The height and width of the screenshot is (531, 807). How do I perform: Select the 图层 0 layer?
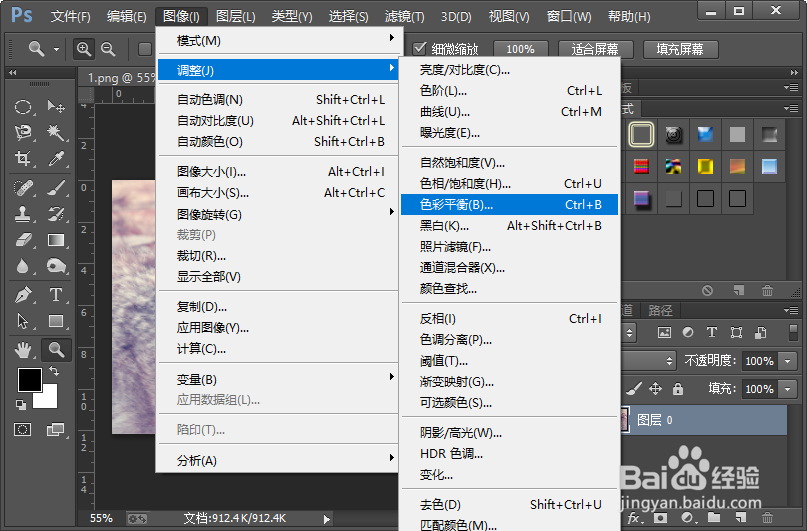click(x=704, y=420)
